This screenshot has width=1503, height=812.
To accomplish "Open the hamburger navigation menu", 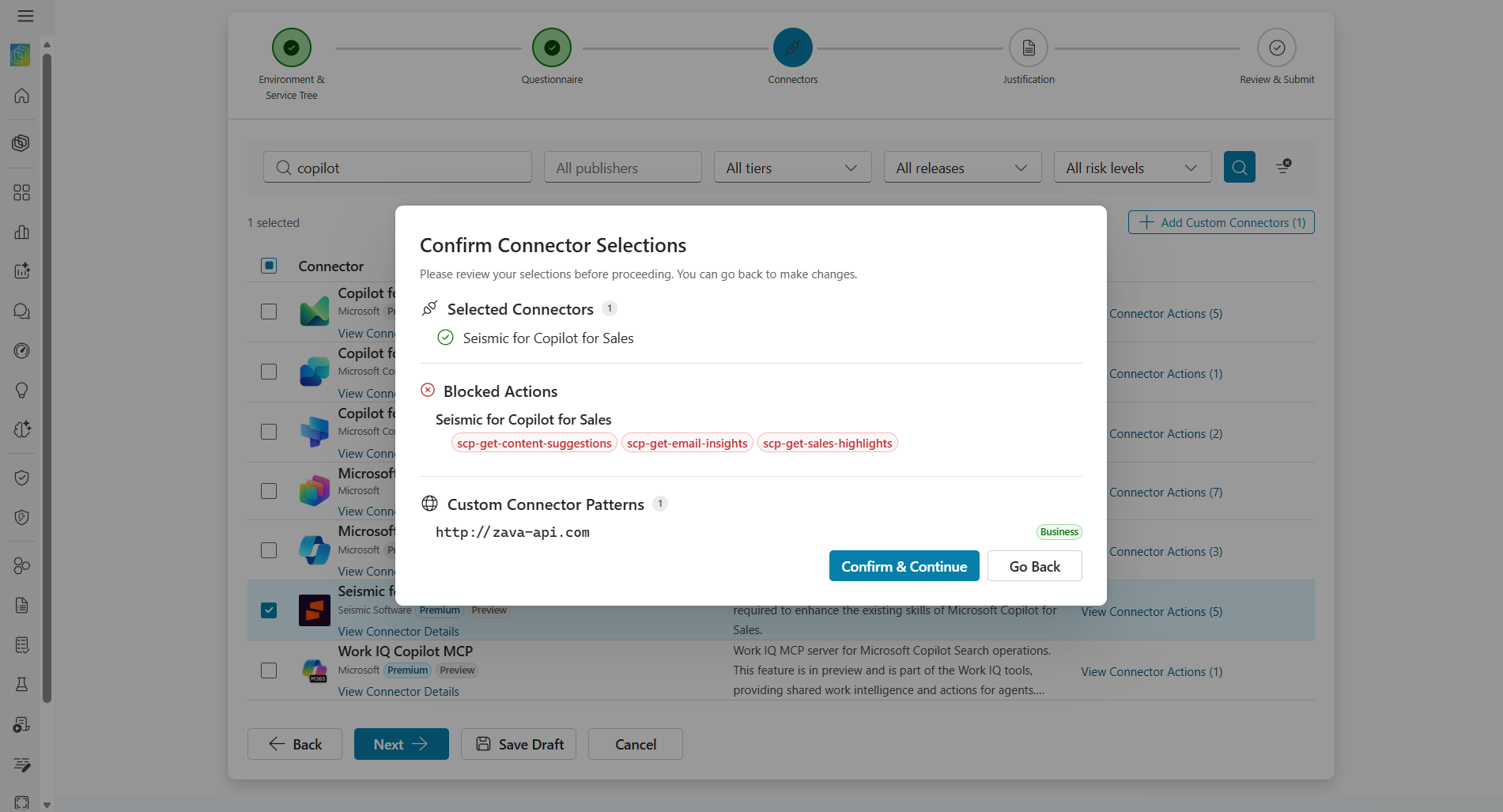I will pyautogui.click(x=25, y=16).
